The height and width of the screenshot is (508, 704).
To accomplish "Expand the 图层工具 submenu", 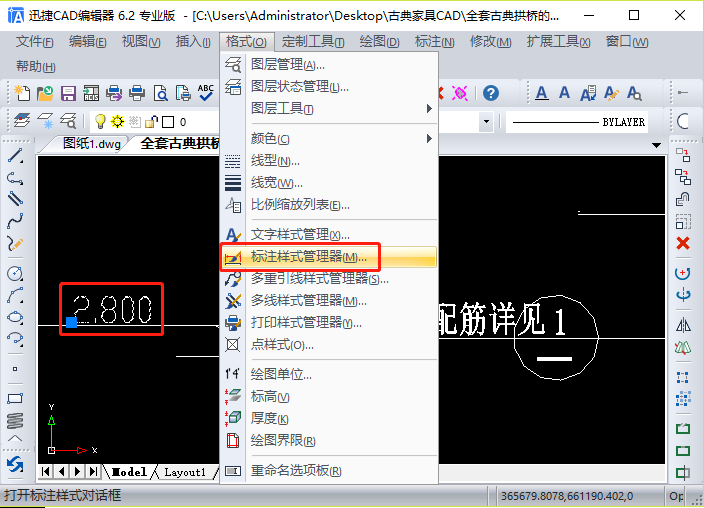I will 328,108.
